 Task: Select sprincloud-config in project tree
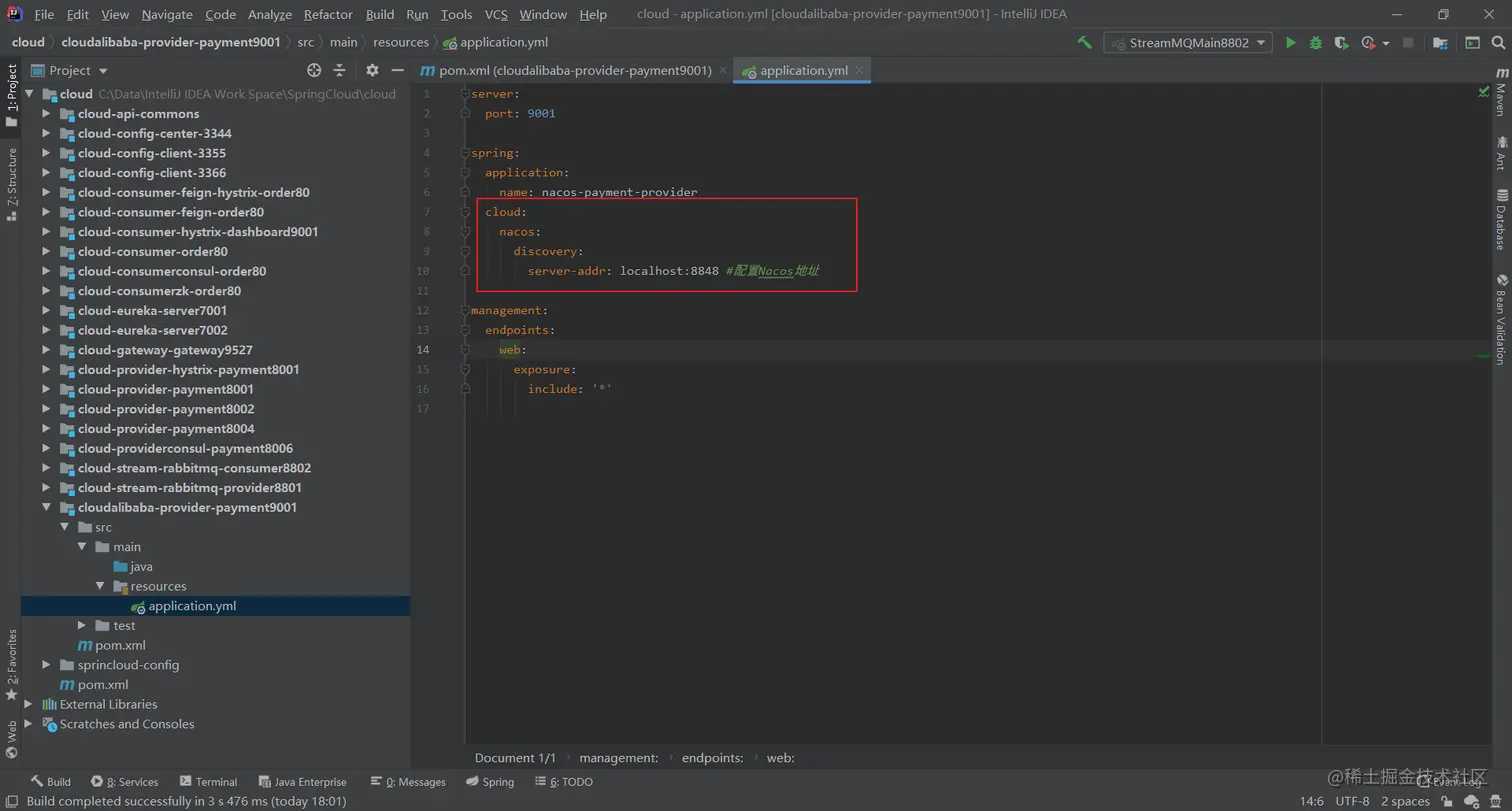tap(128, 665)
